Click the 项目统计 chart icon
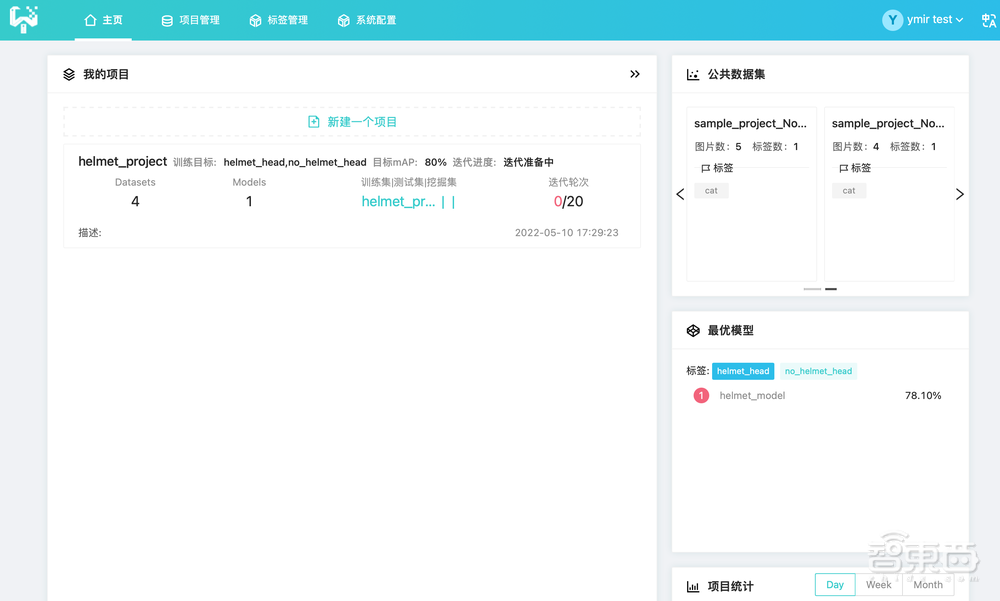 click(x=691, y=587)
